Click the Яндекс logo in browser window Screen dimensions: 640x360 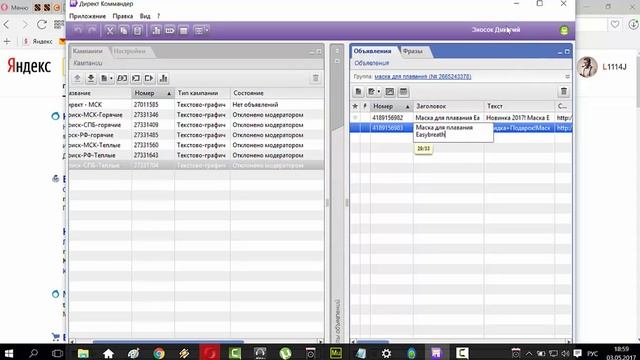(x=29, y=65)
